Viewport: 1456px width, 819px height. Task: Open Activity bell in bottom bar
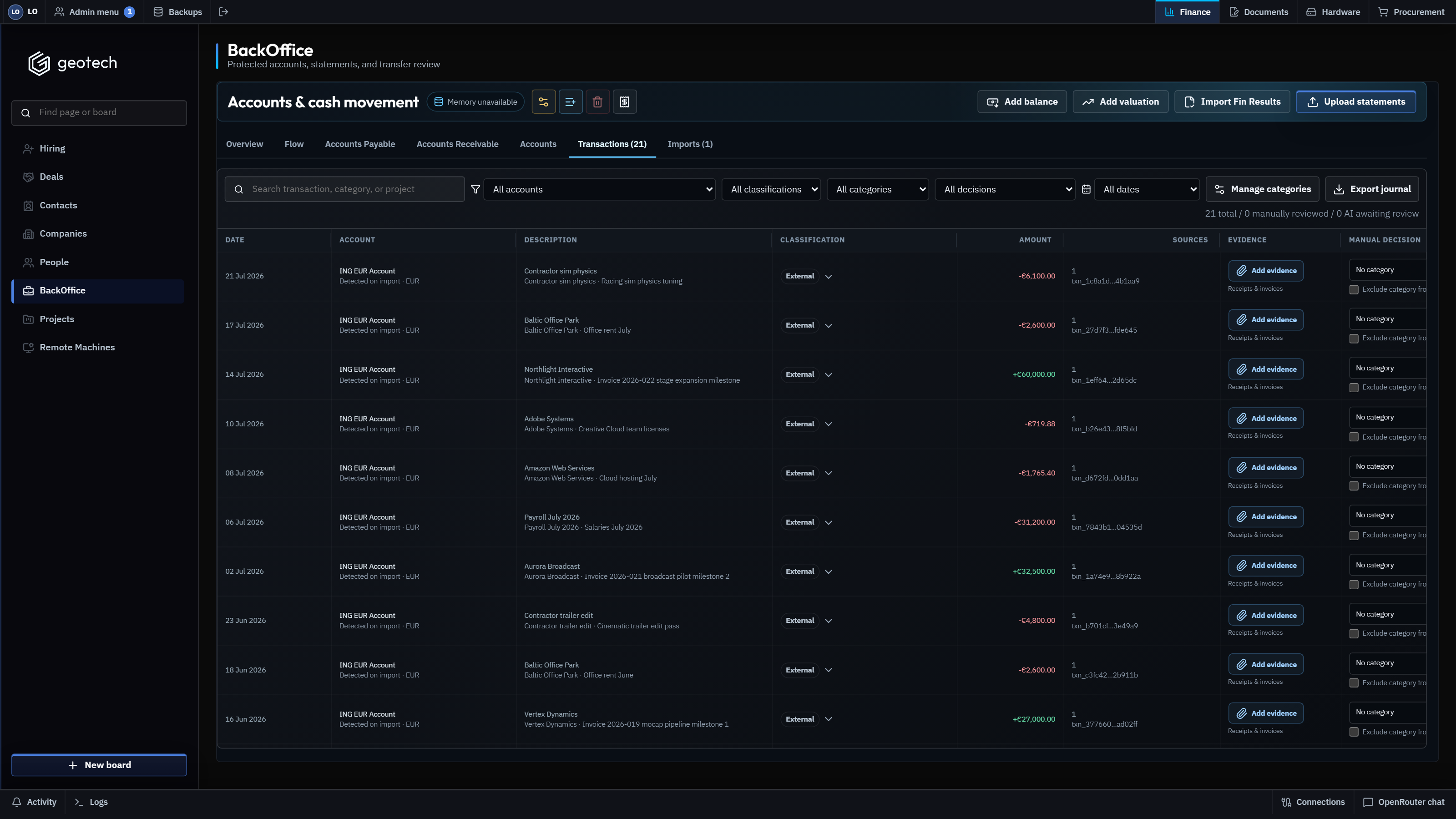click(34, 802)
